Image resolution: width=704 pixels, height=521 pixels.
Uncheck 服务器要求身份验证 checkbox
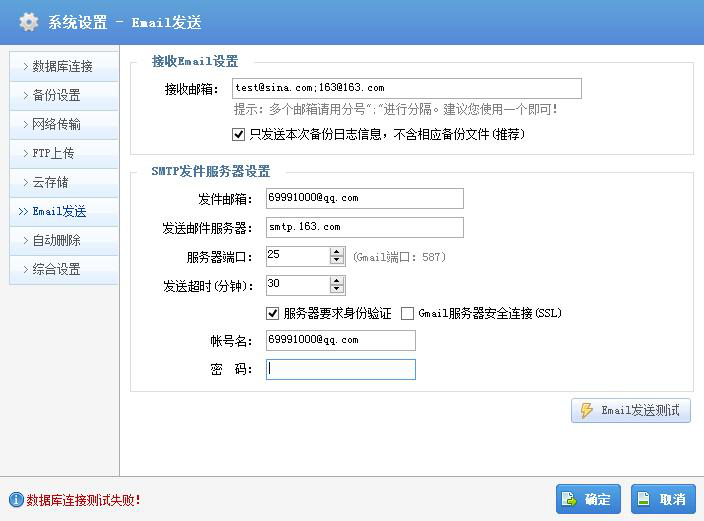click(x=273, y=313)
